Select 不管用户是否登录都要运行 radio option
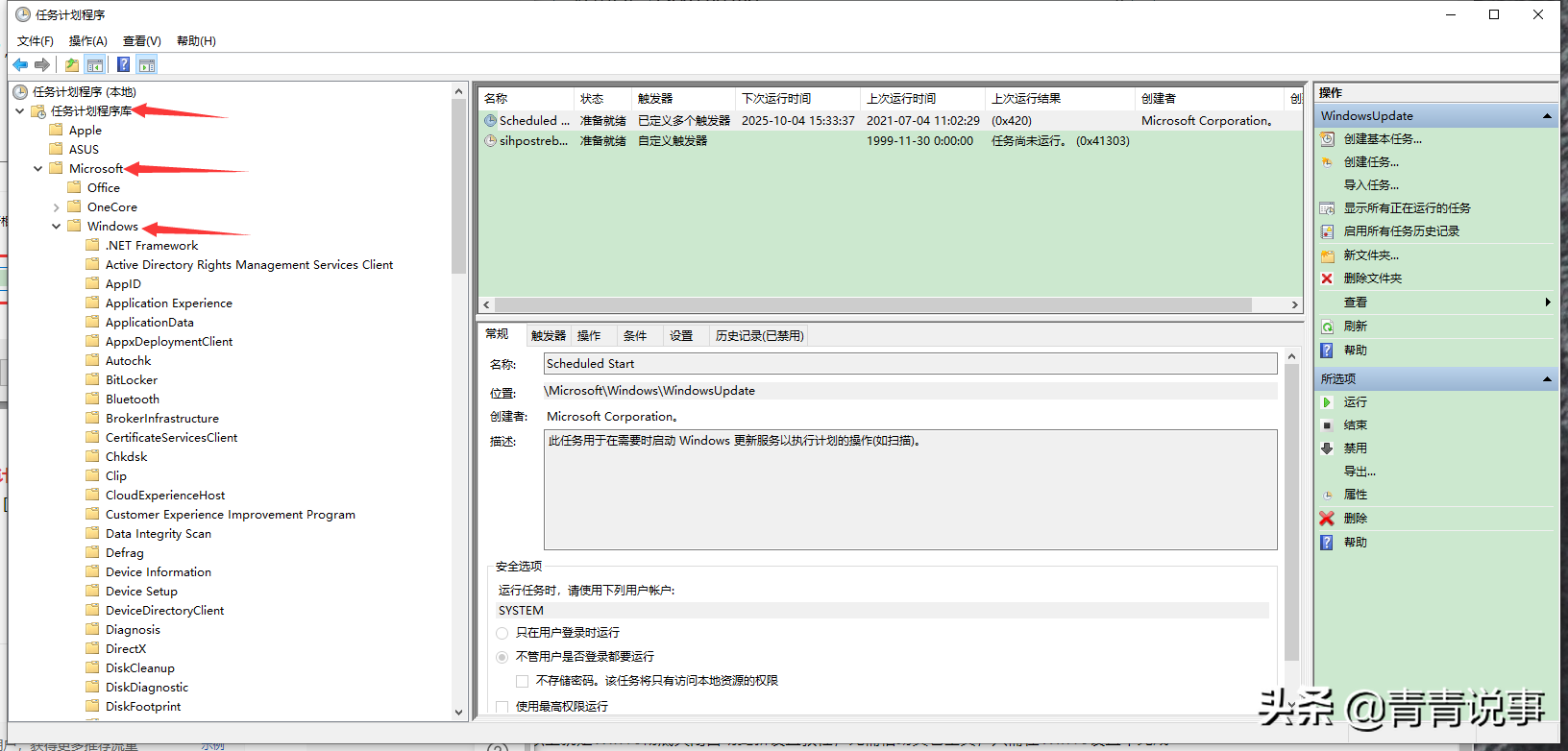 point(502,657)
